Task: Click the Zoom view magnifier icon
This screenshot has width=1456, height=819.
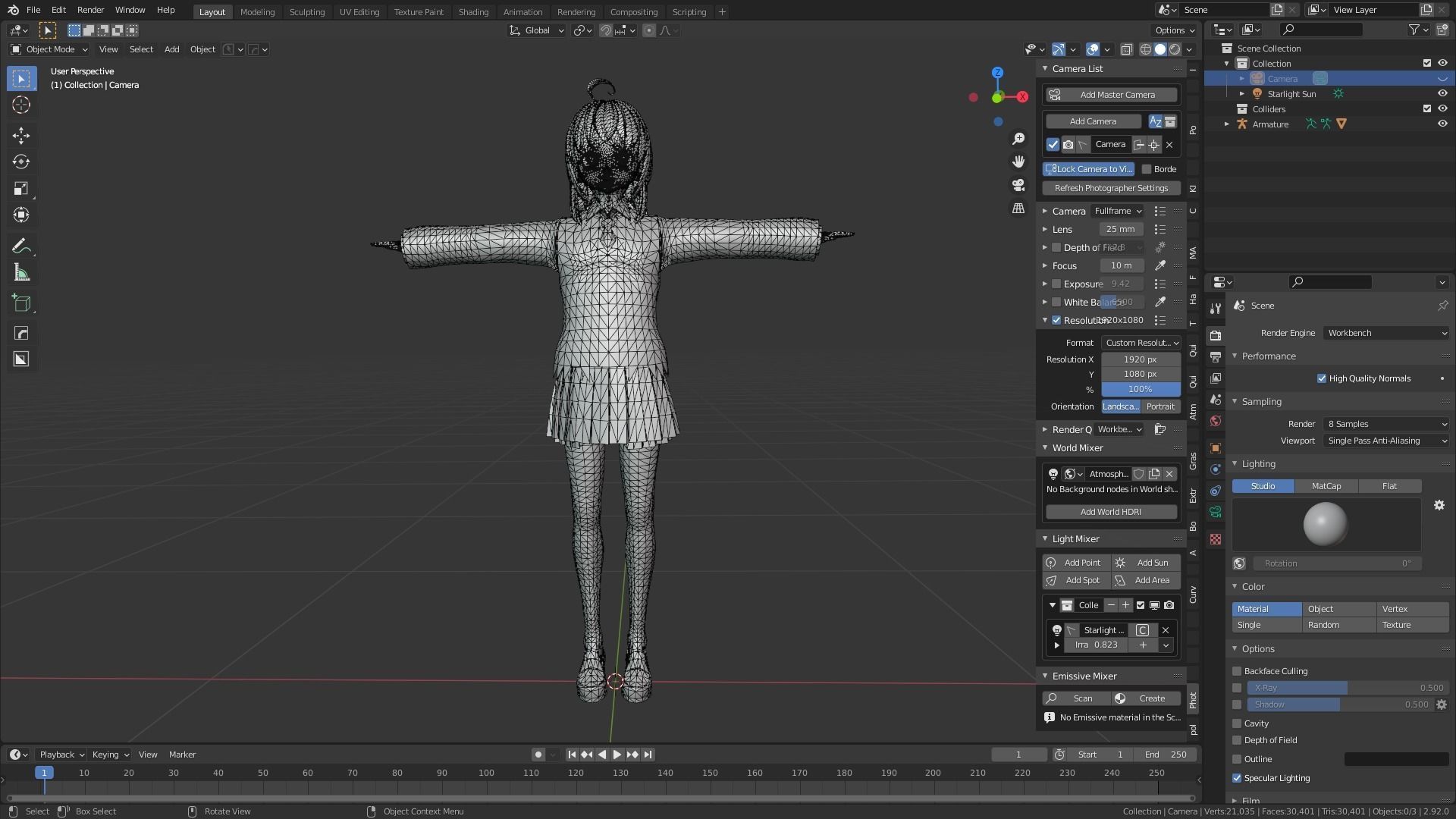Action: (x=1018, y=139)
